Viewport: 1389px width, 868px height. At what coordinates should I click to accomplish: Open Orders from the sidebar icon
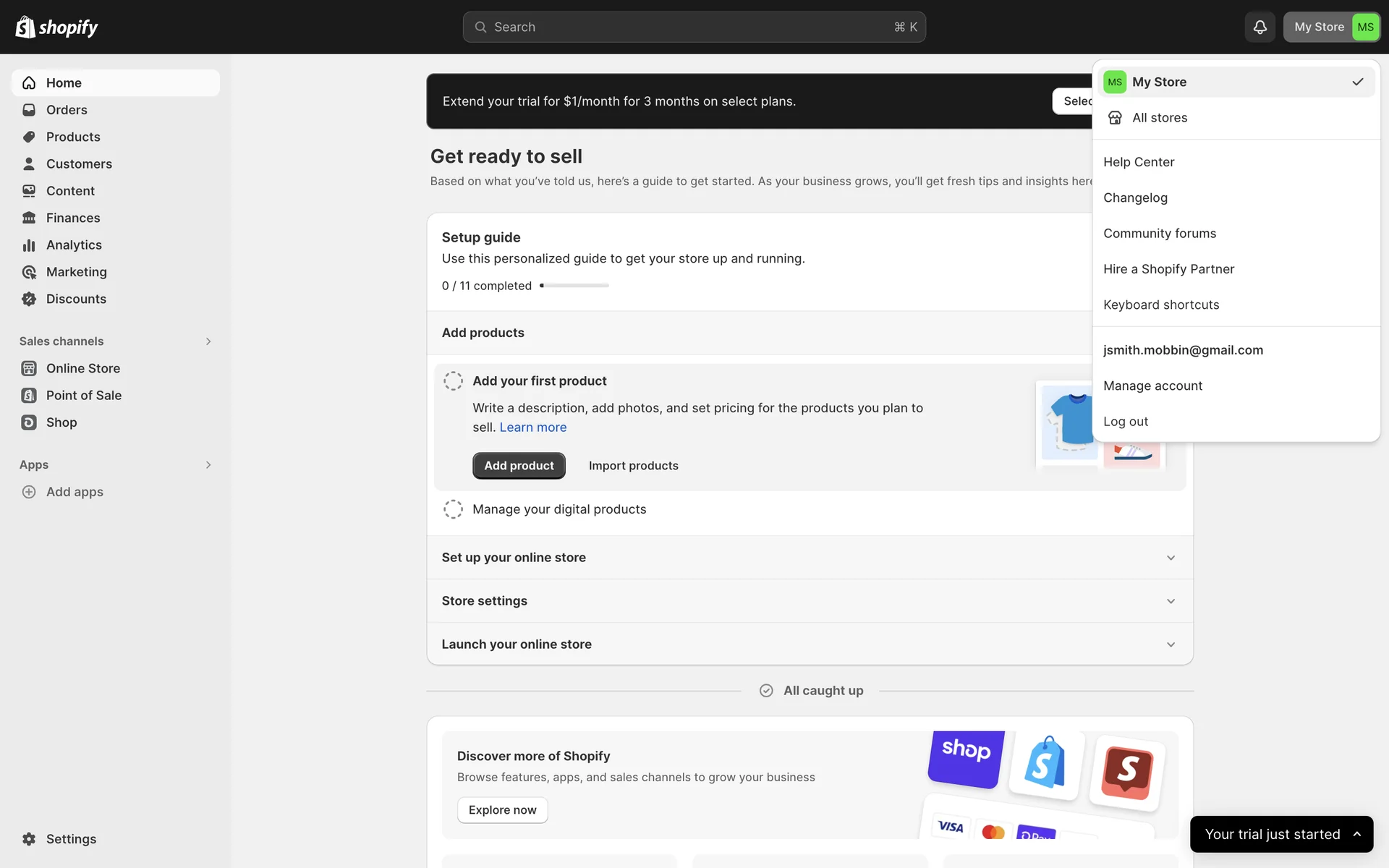coord(29,110)
